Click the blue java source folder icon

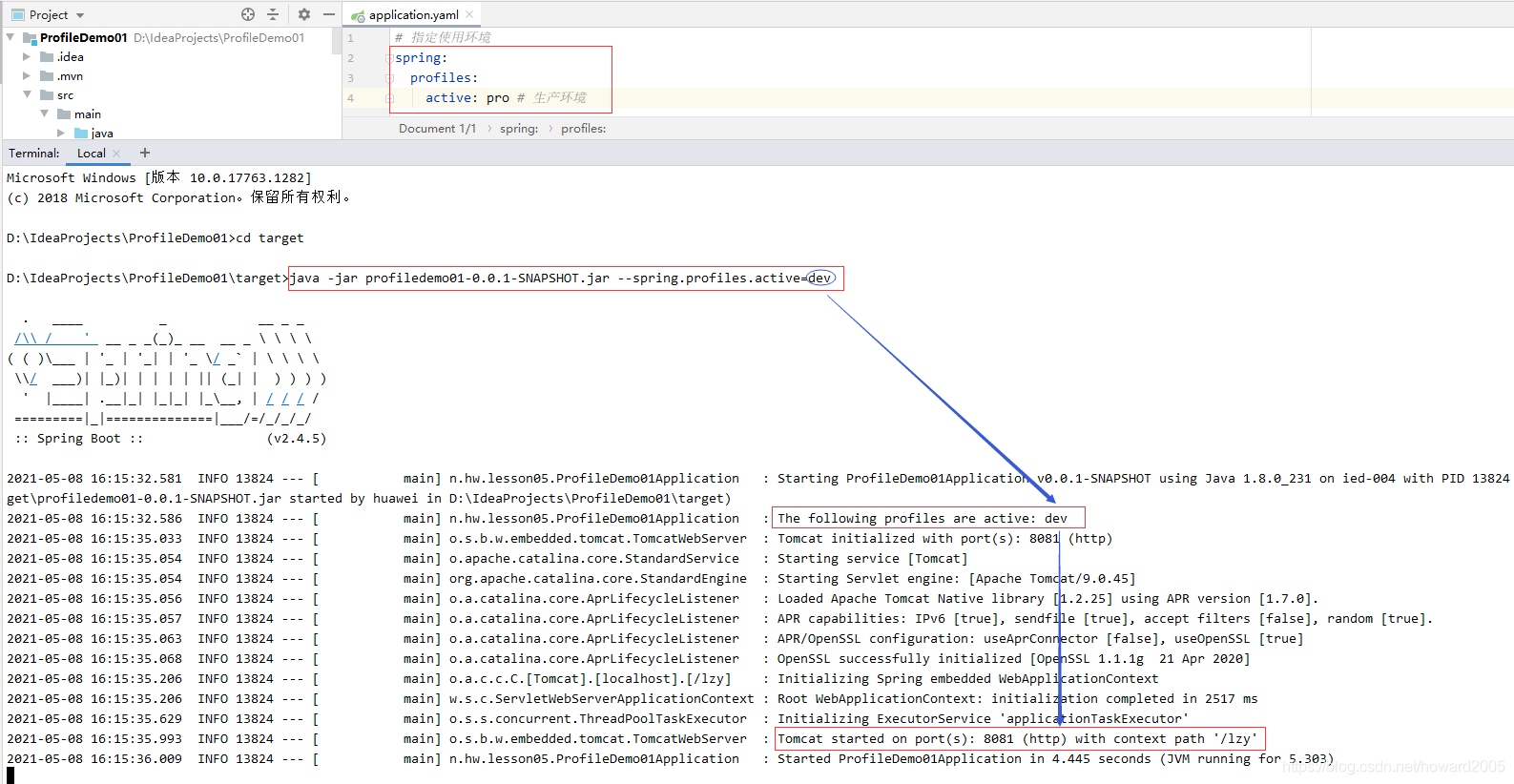81,133
